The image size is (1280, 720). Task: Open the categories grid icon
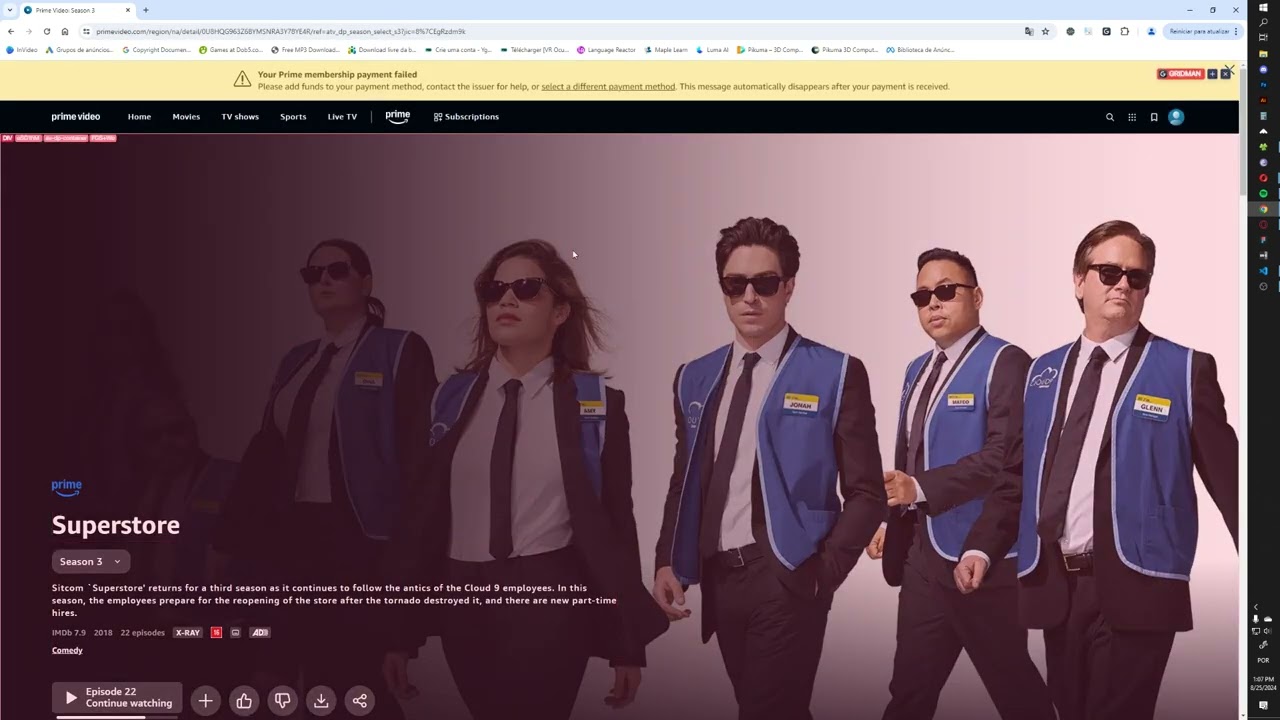click(1132, 117)
